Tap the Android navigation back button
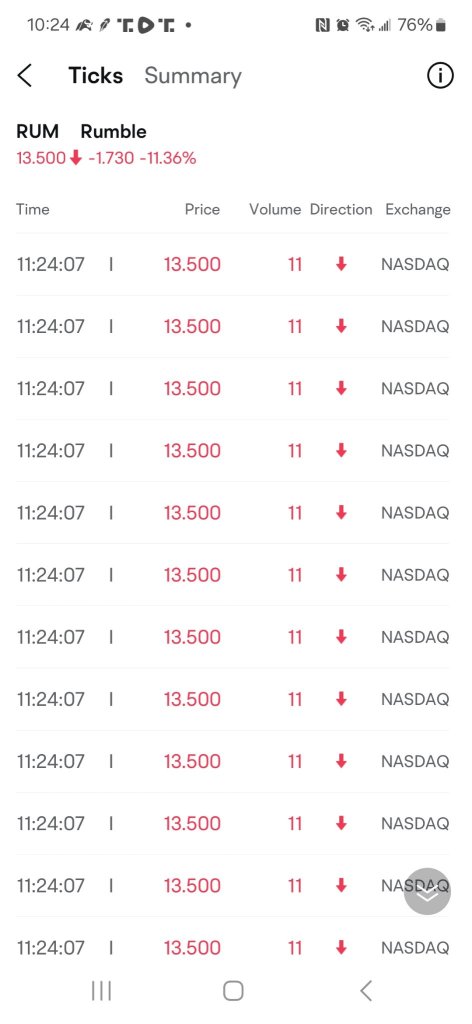 click(x=366, y=991)
